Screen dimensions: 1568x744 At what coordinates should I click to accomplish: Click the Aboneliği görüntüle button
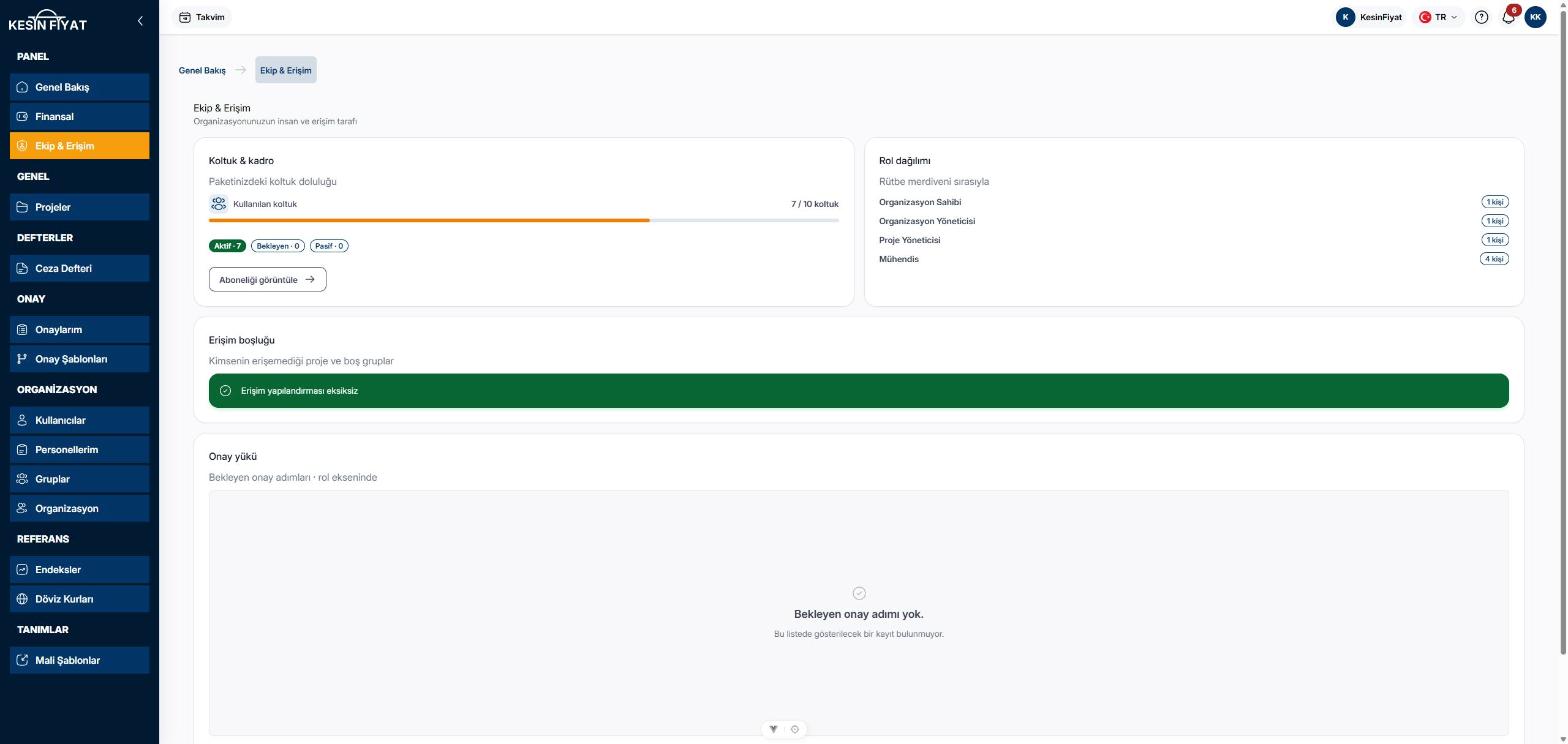[267, 280]
